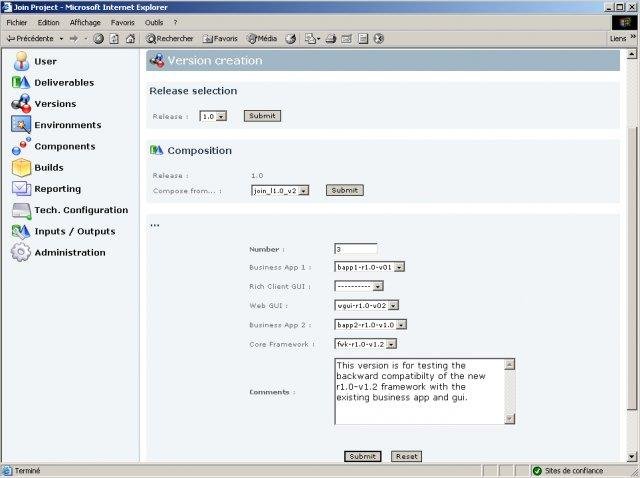Click the Sites de confiance status zone

[568, 471]
